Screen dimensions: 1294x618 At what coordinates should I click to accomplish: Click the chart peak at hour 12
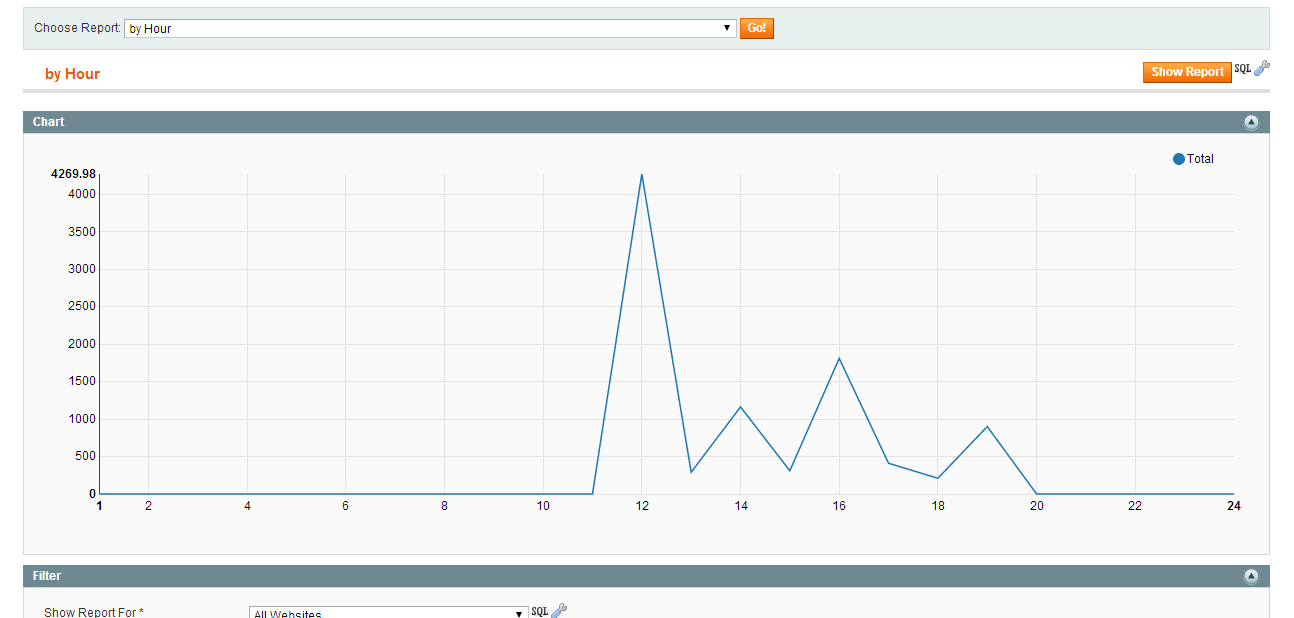click(641, 175)
